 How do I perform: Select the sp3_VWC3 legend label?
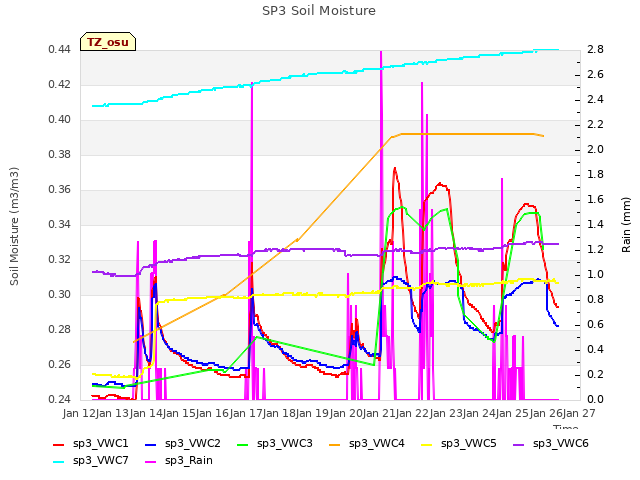pos(284,444)
